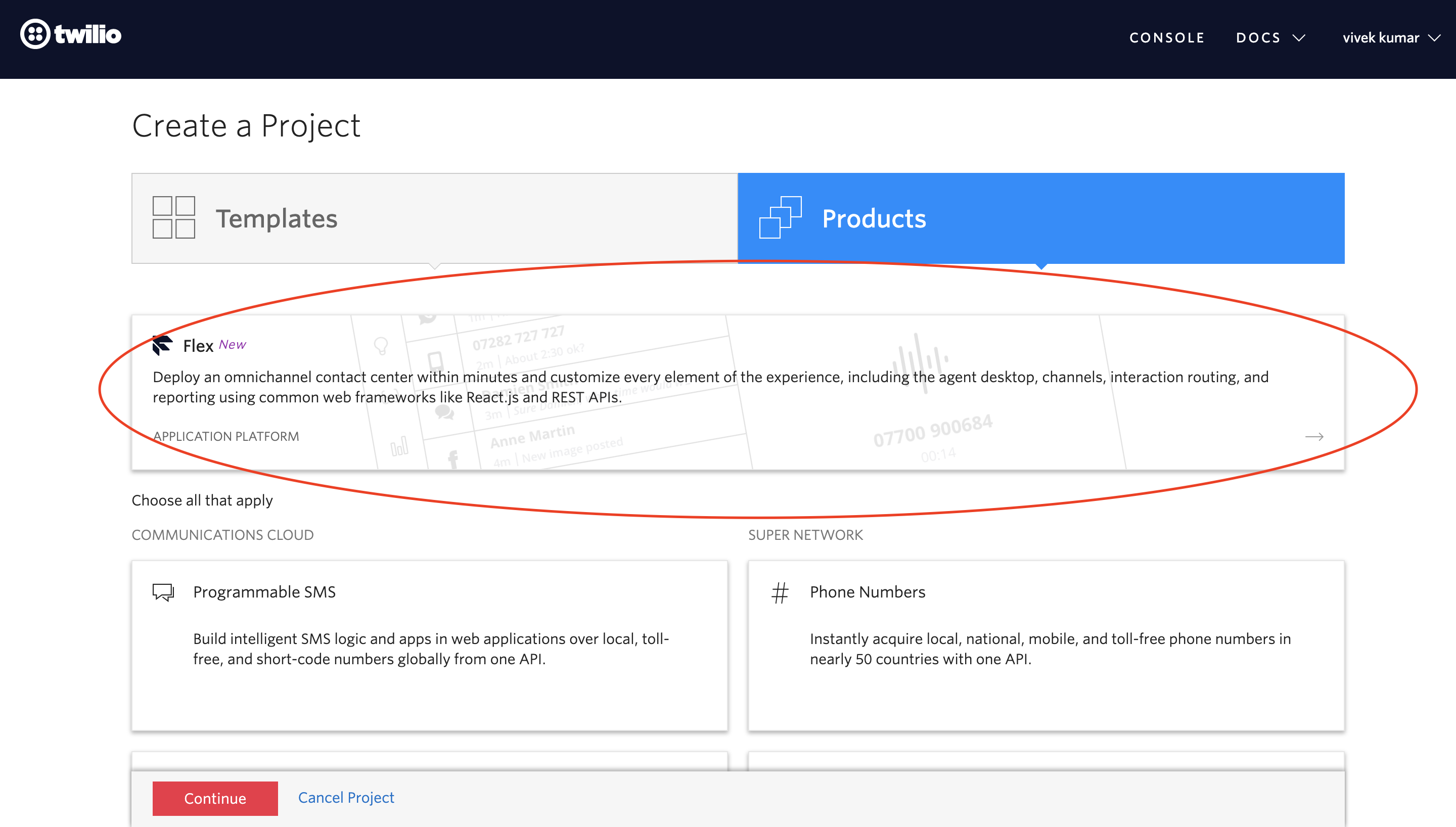
Task: Select the Flex product title
Action: tap(198, 345)
